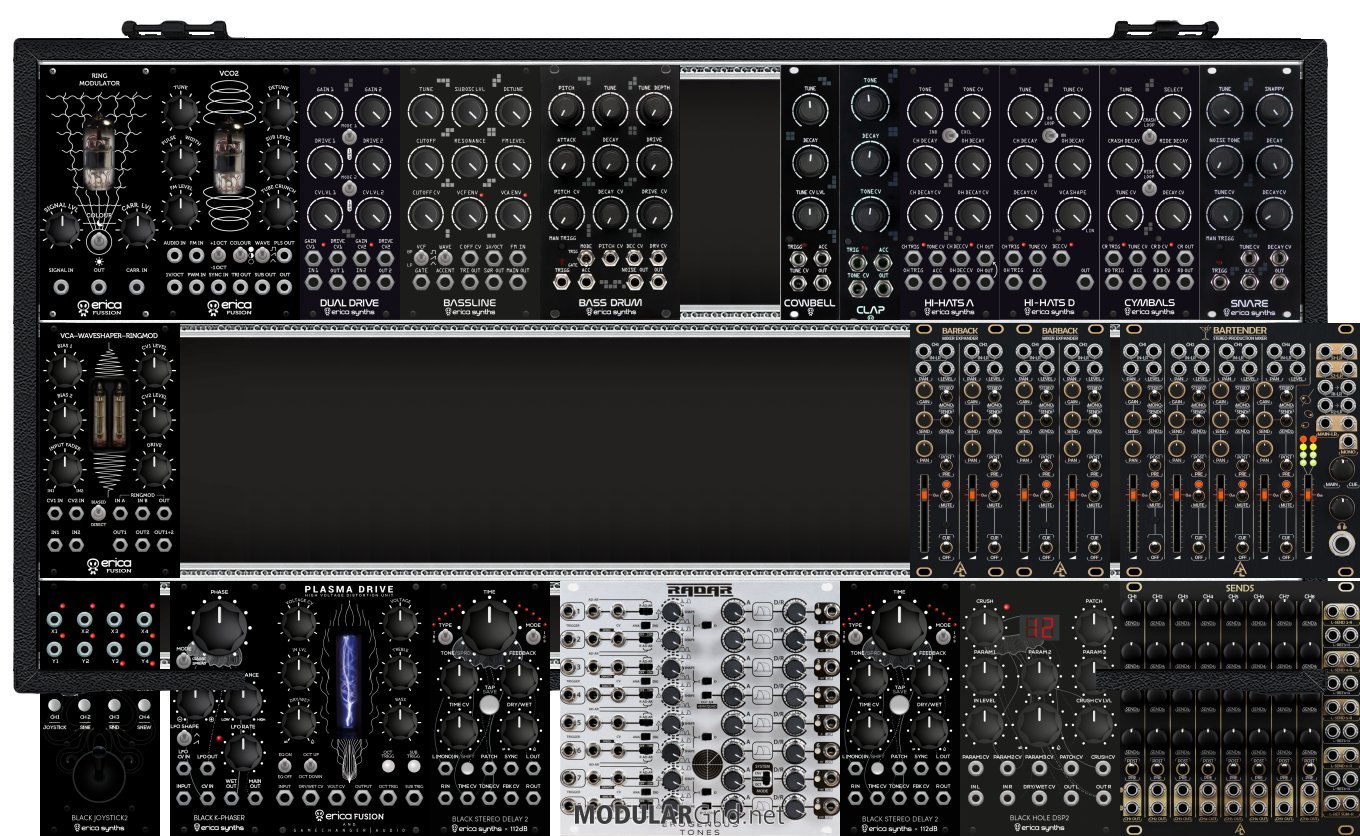
Task: Flip the MODE switch on Bass Drum
Action: click(584, 257)
